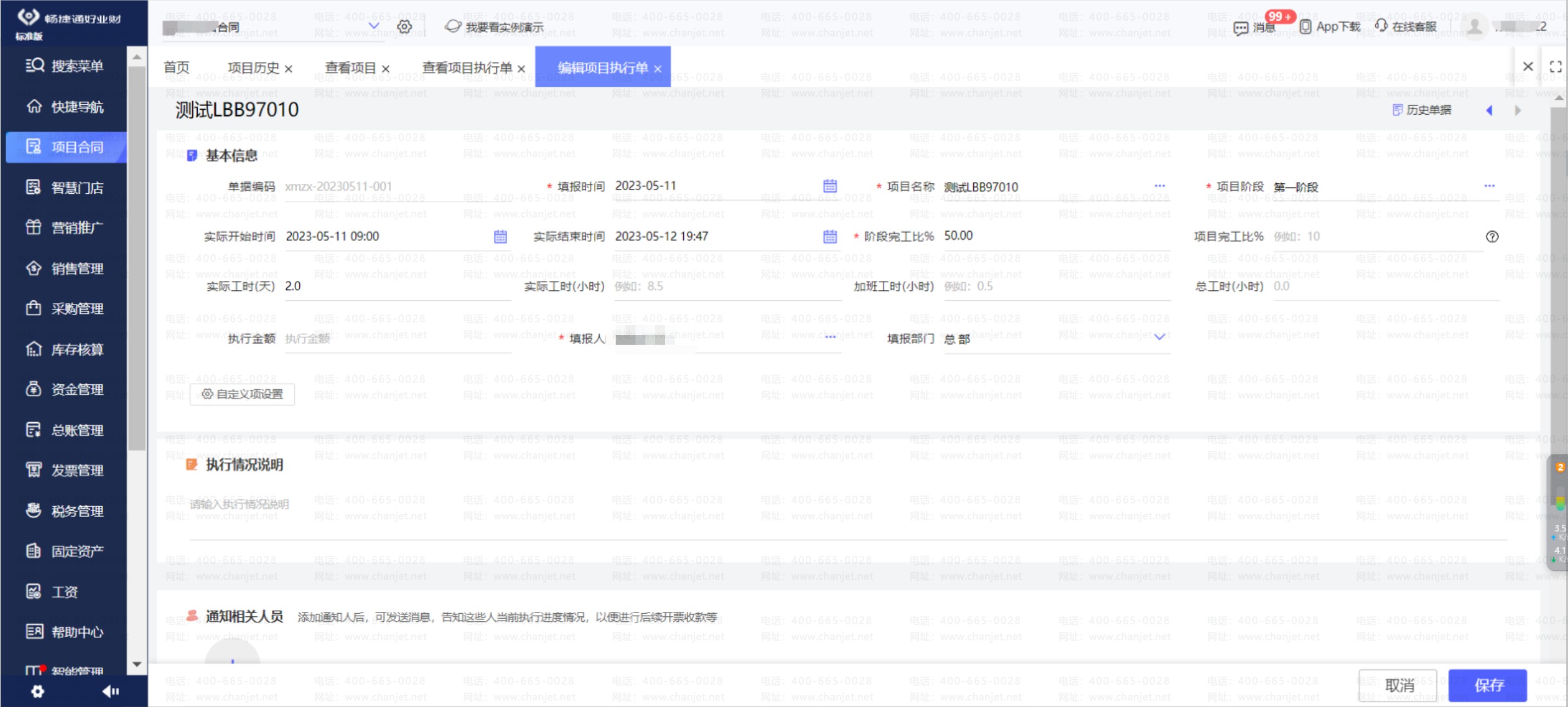Open account selector dropdown in header
The height and width of the screenshot is (707, 1568).
374,26
